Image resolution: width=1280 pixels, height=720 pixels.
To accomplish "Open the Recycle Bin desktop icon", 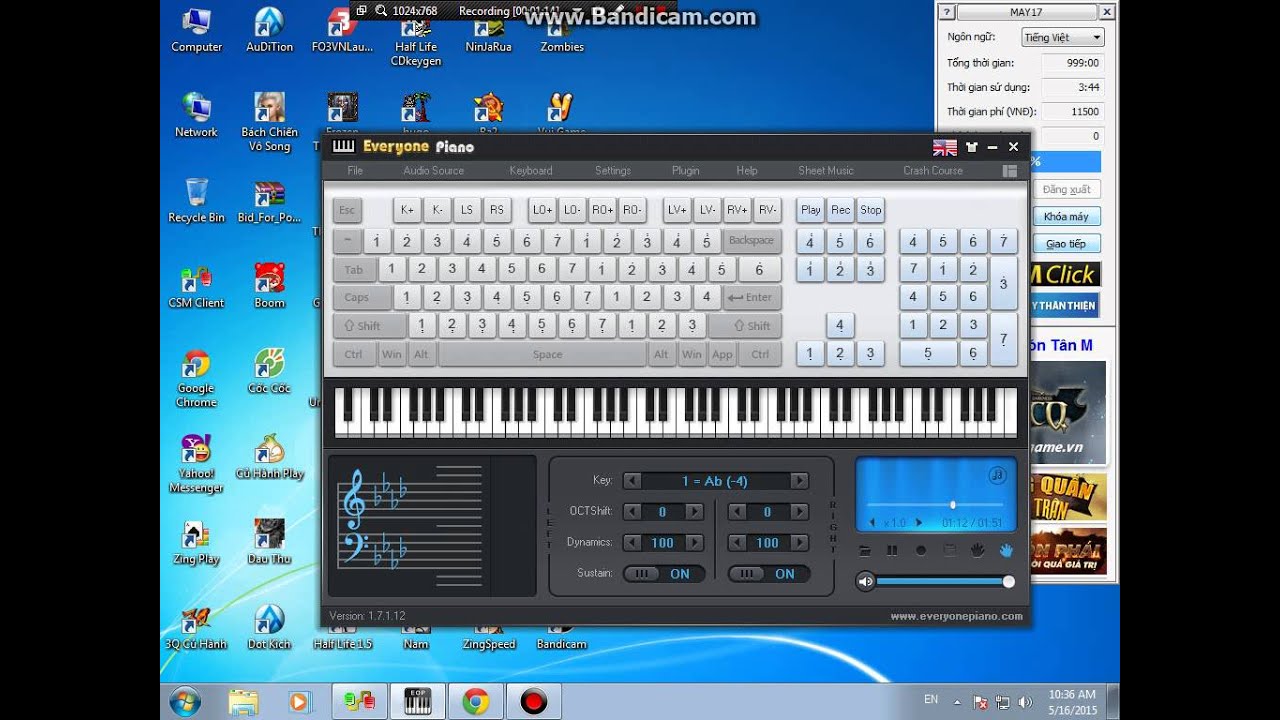I will coord(196,200).
